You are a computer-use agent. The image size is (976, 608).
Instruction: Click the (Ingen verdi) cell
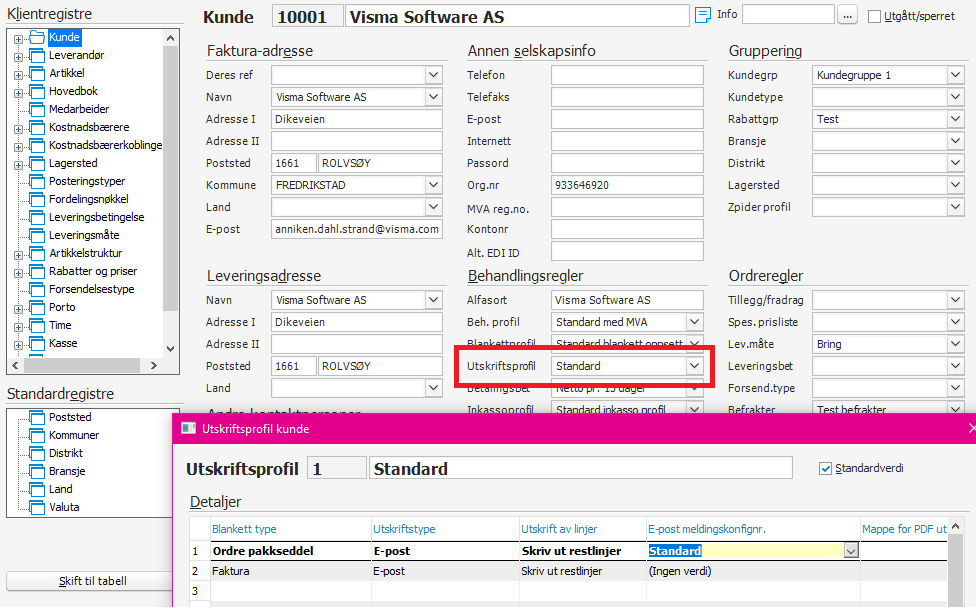[x=753, y=571]
